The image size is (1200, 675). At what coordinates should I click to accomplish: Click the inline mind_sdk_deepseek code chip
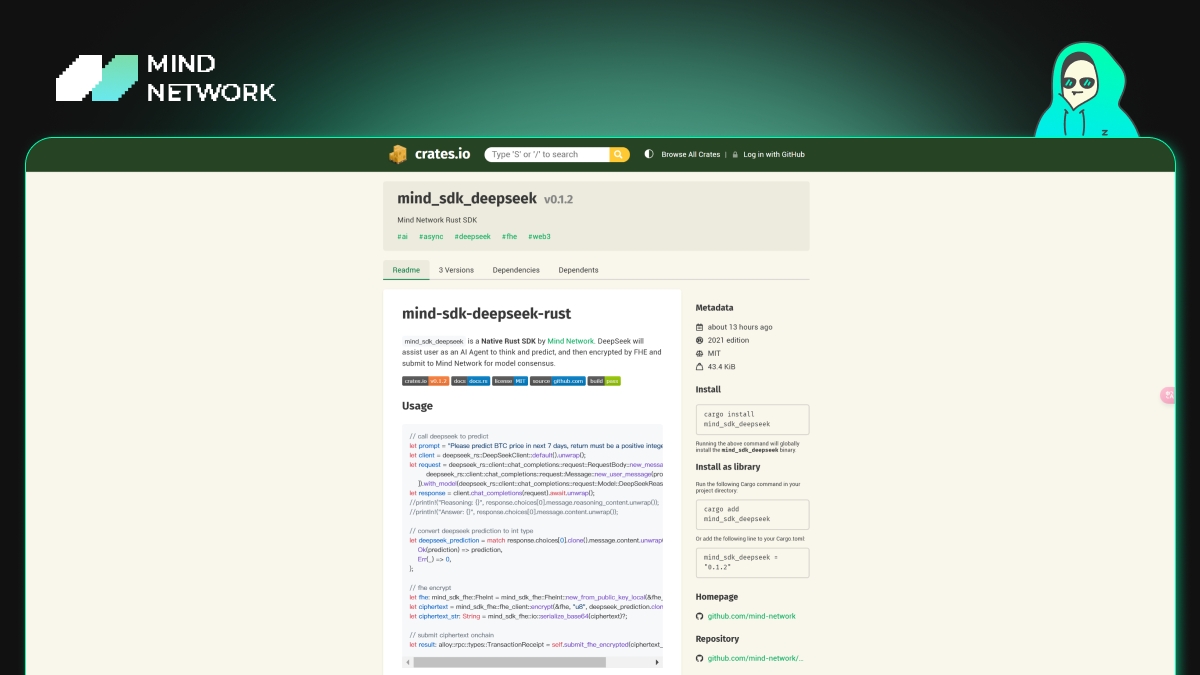click(434, 341)
